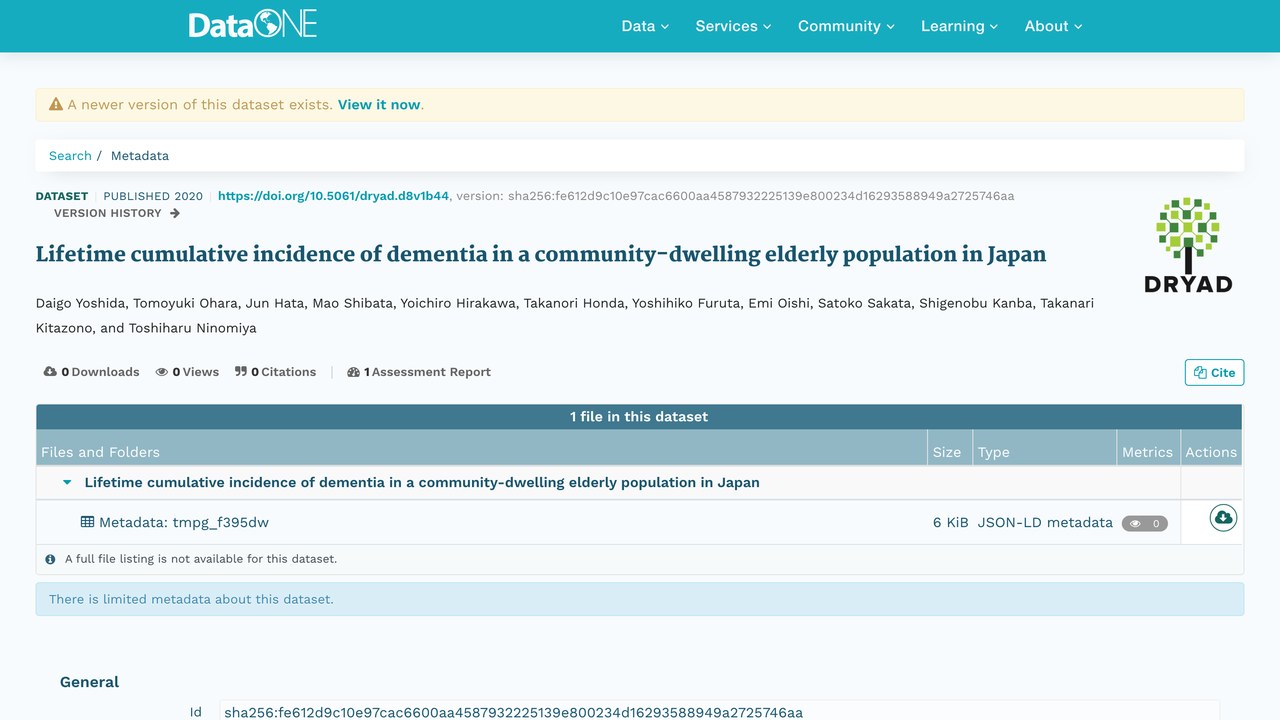The height and width of the screenshot is (720, 1280).
Task: Go to Search breadcrumb link
Action: click(70, 155)
